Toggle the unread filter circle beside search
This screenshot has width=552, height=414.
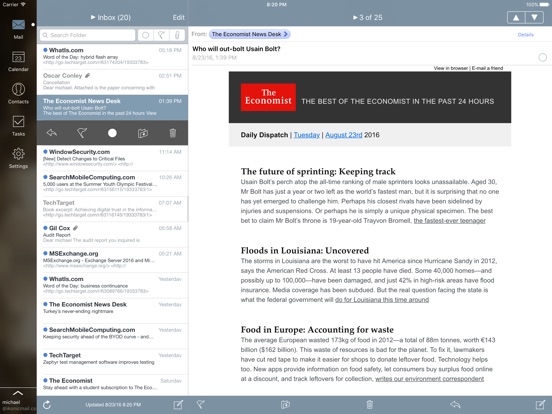pyautogui.click(x=145, y=35)
